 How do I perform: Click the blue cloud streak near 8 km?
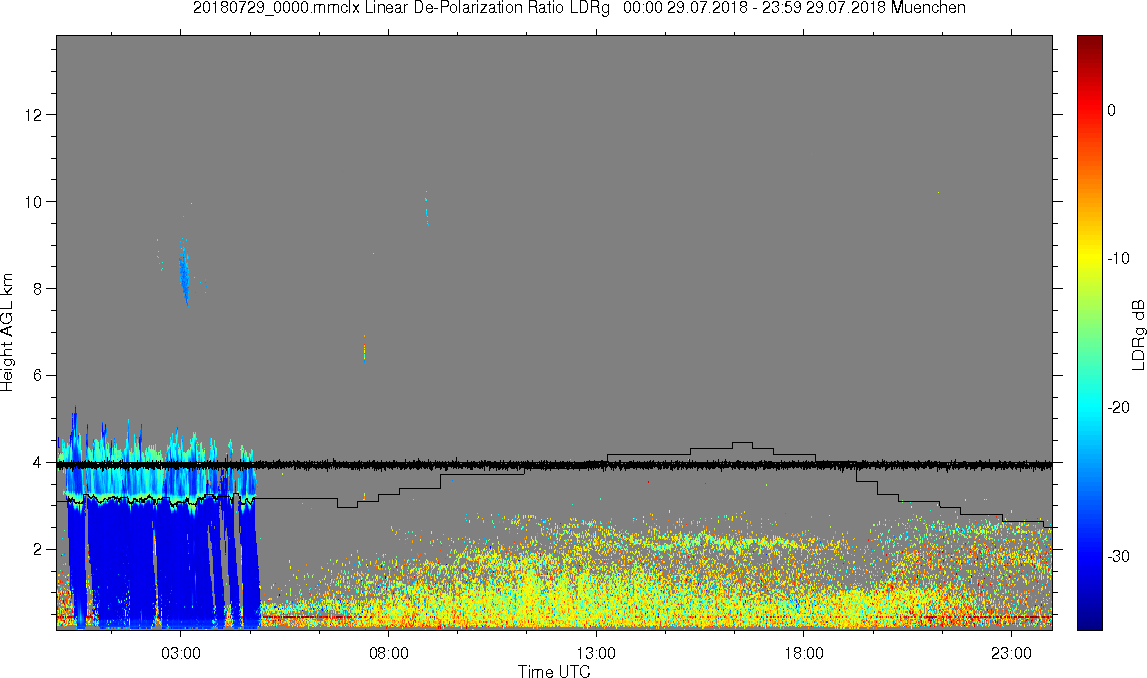184,274
